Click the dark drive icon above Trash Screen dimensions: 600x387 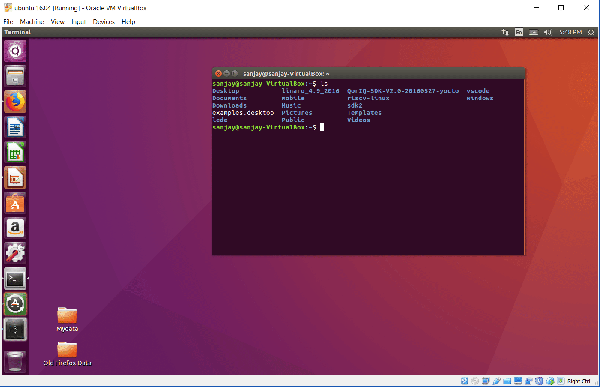(15, 329)
